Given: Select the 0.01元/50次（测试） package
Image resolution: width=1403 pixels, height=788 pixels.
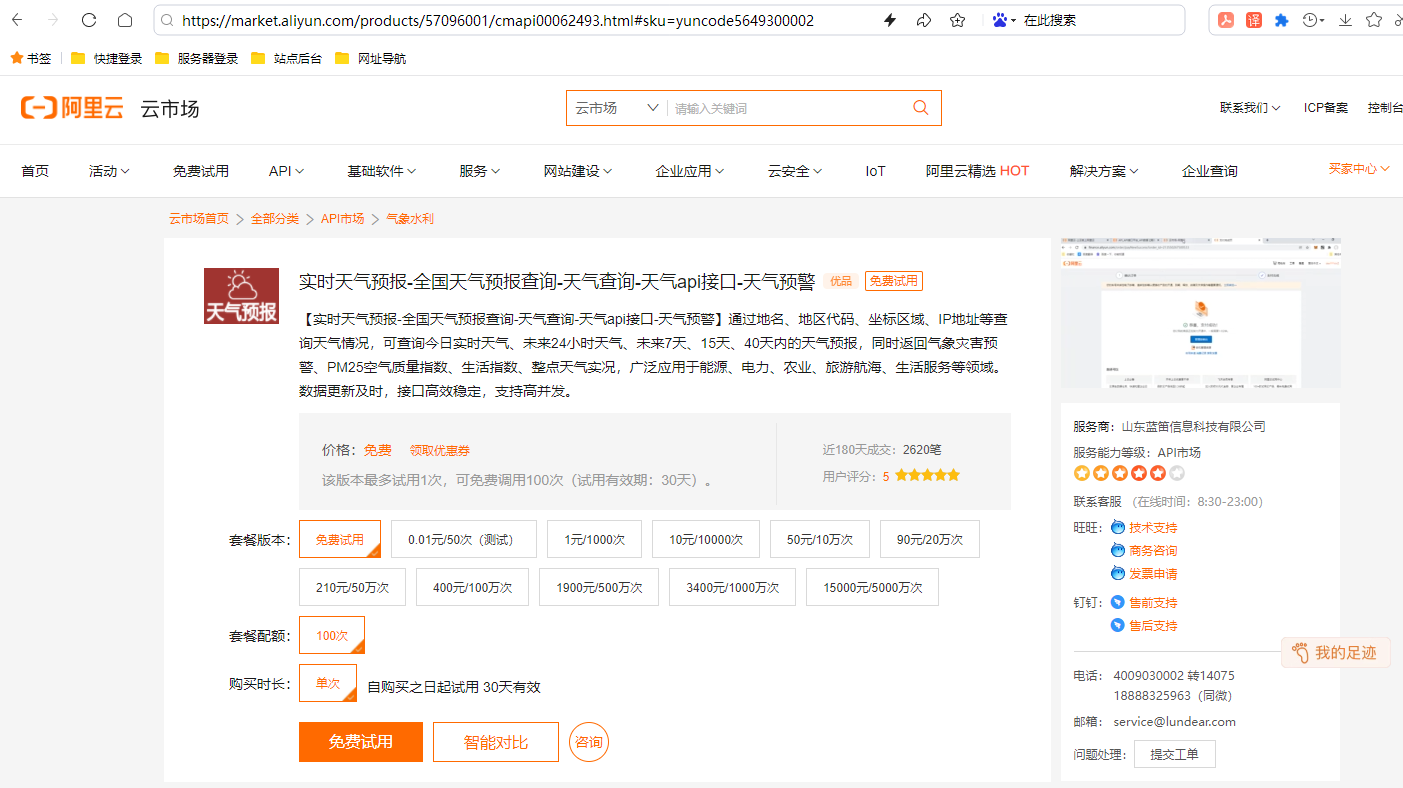Looking at the screenshot, I should tap(464, 539).
